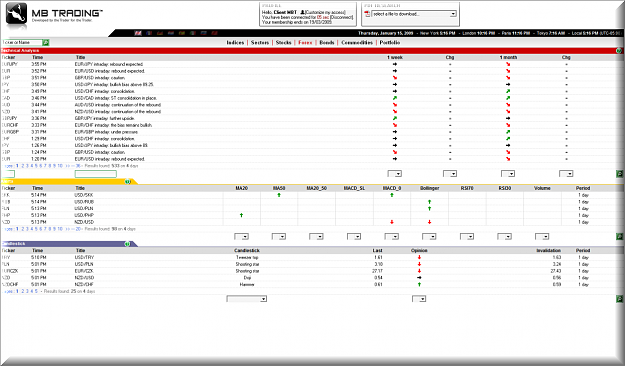Open the first Chg filter dropdown after 1 week

pos(450,174)
